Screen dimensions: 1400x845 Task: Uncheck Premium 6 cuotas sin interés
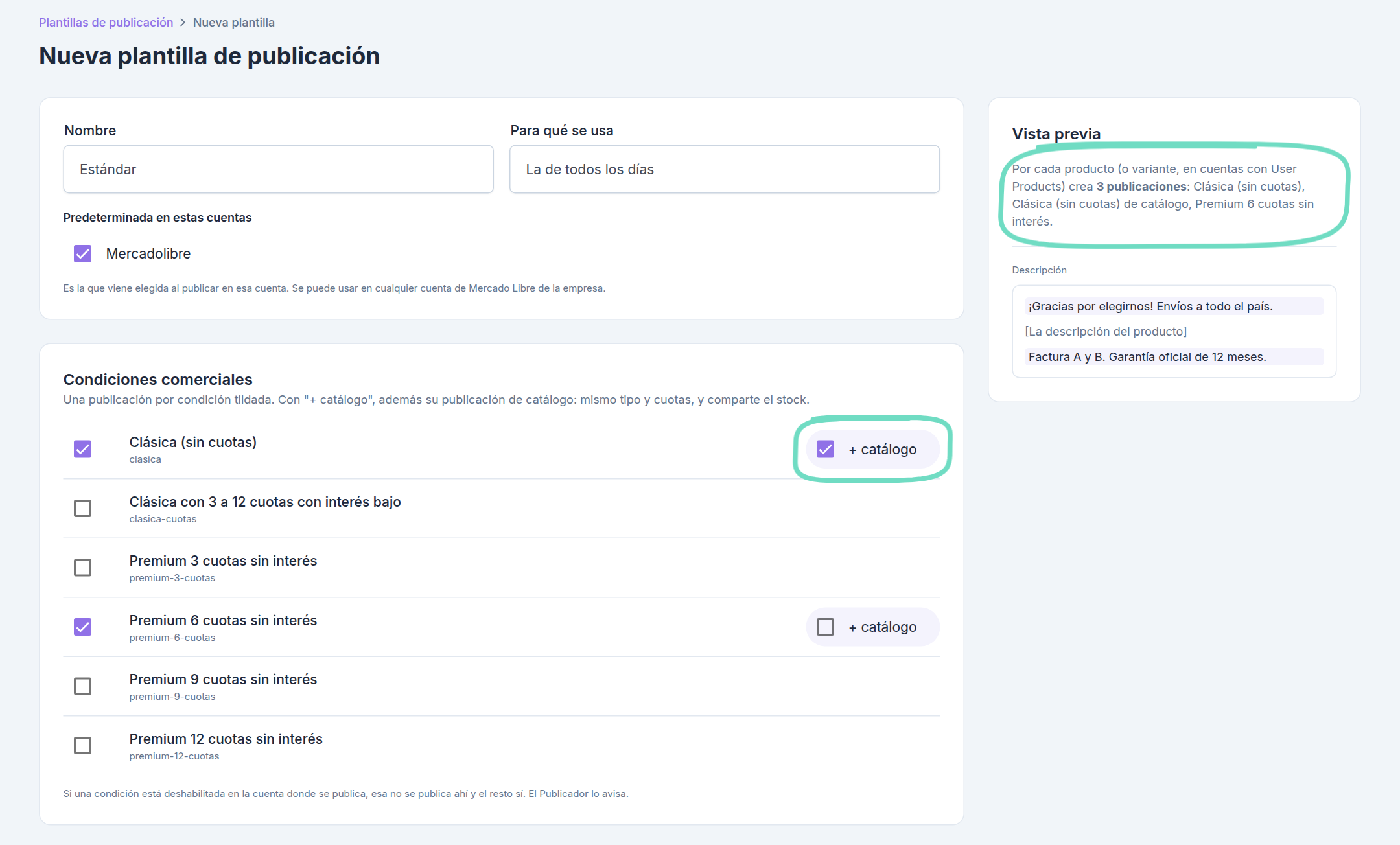tap(82, 627)
